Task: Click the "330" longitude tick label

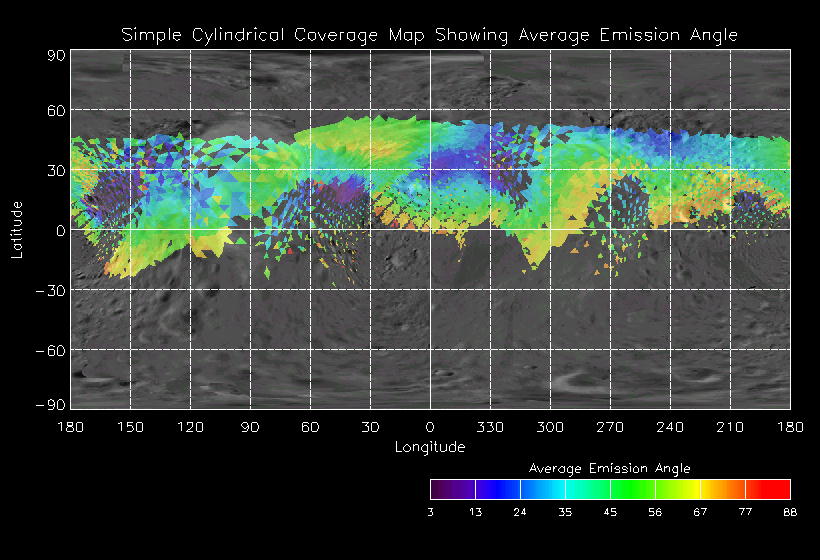Action: click(x=490, y=427)
